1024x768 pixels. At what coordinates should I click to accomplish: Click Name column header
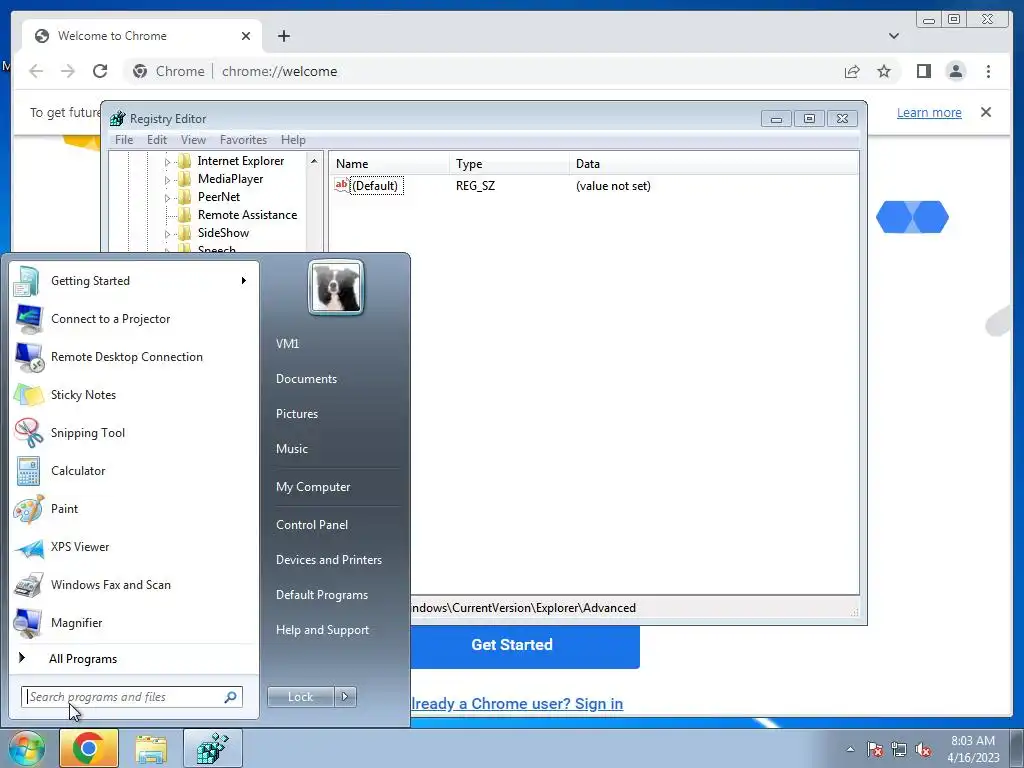[x=389, y=164]
